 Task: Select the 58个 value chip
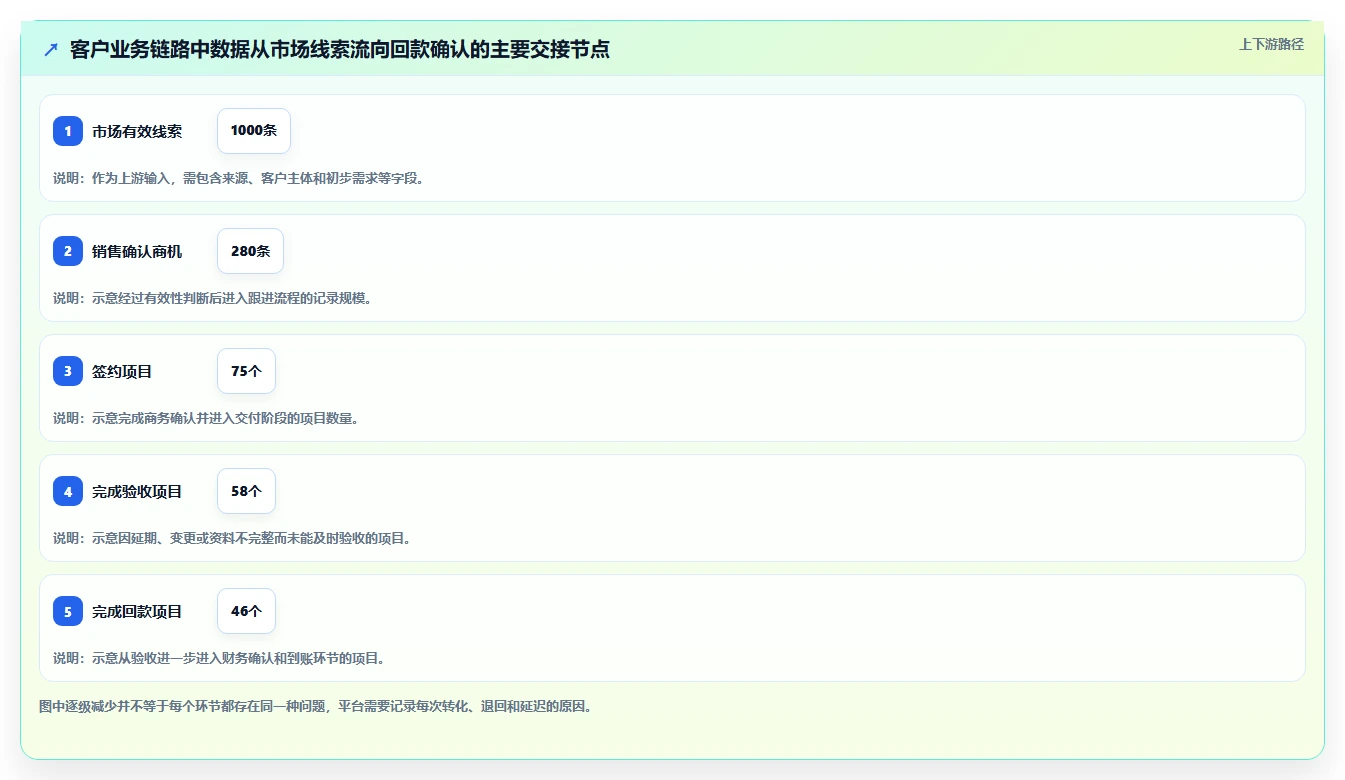click(246, 491)
